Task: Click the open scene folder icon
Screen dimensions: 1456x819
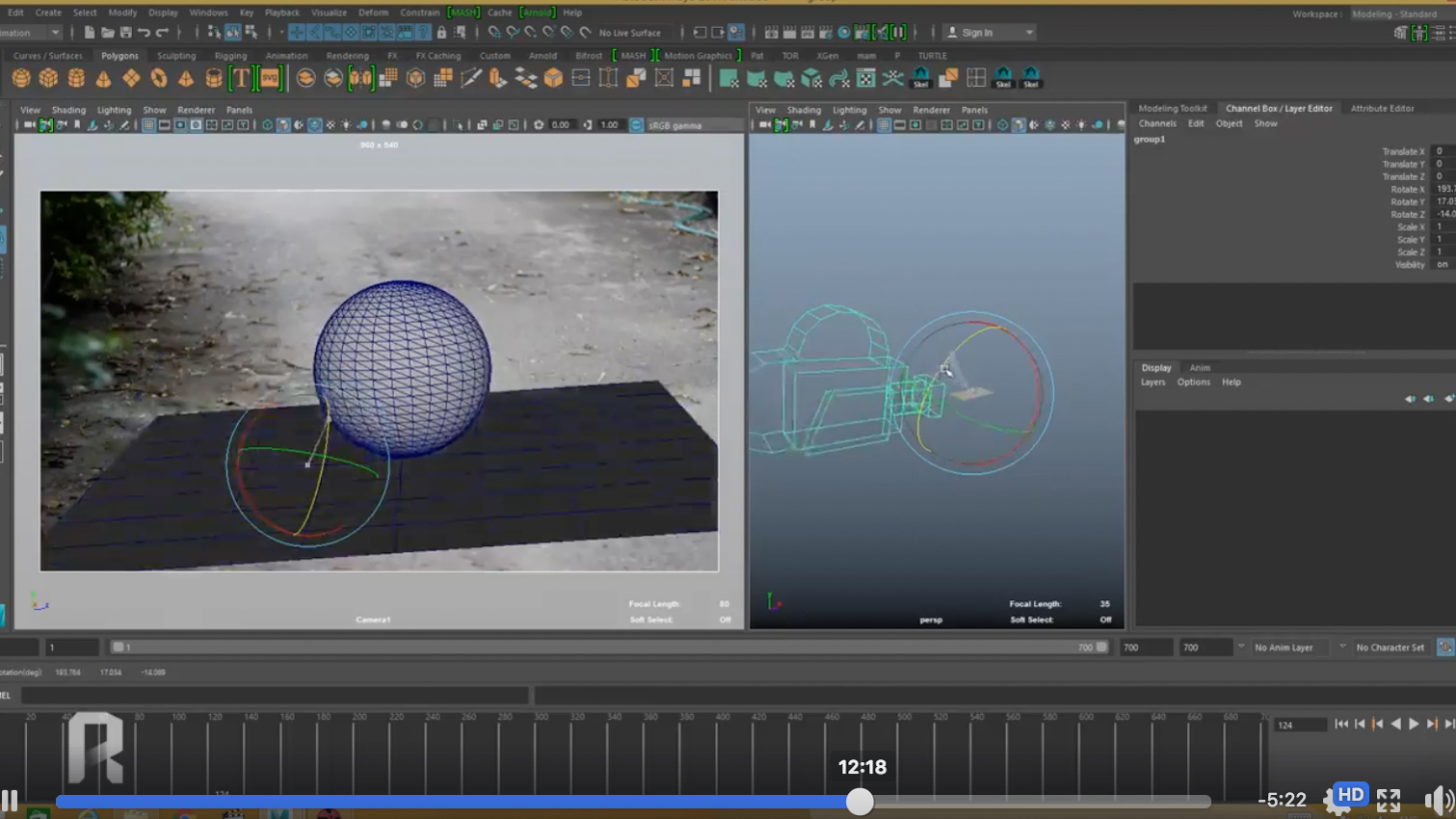Action: (107, 33)
